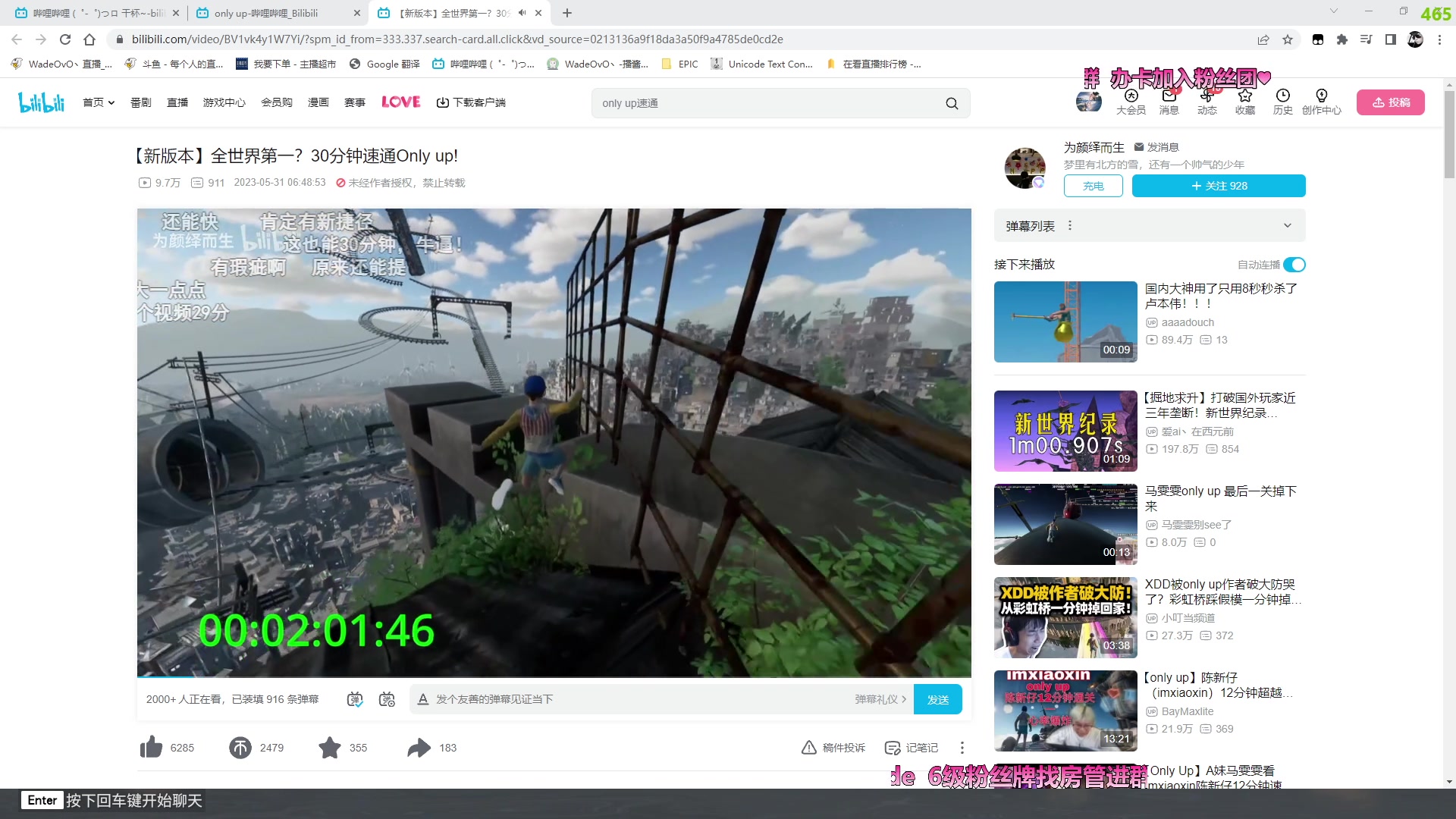This screenshot has height=819, width=1456.
Task: Expand the 弹幕列表 panel chevron
Action: 1287,226
